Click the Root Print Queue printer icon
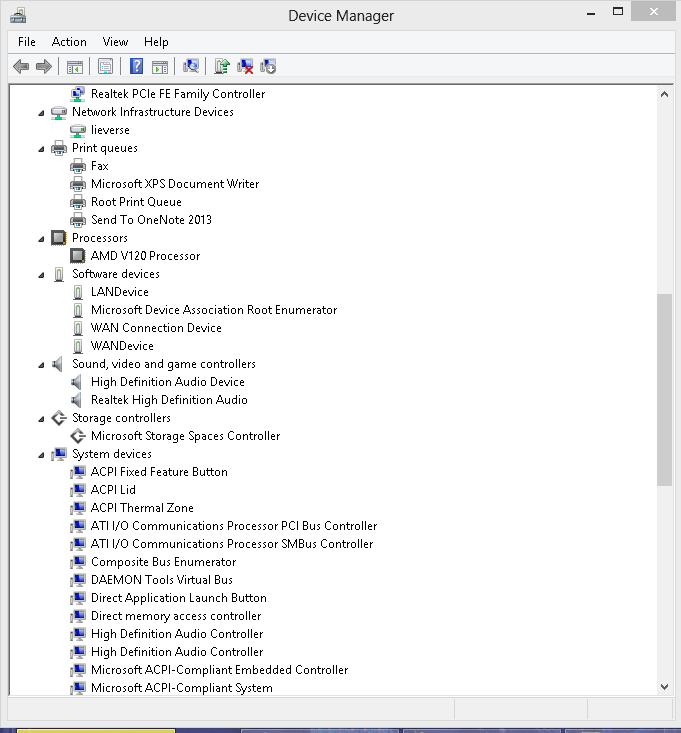 pyautogui.click(x=78, y=202)
